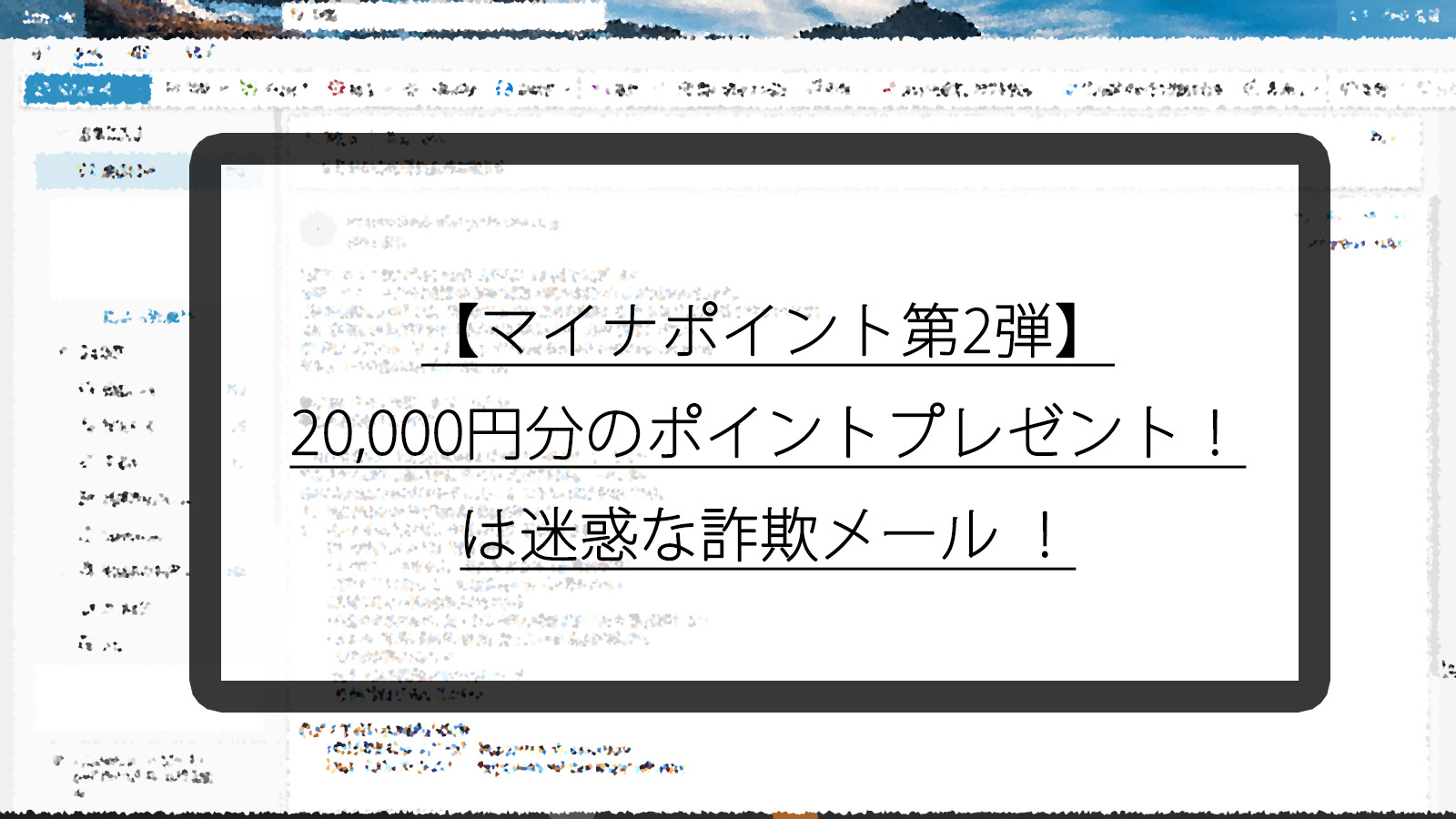Click the blue new message button
Viewport: 1456px width, 819px height.
coord(87,89)
